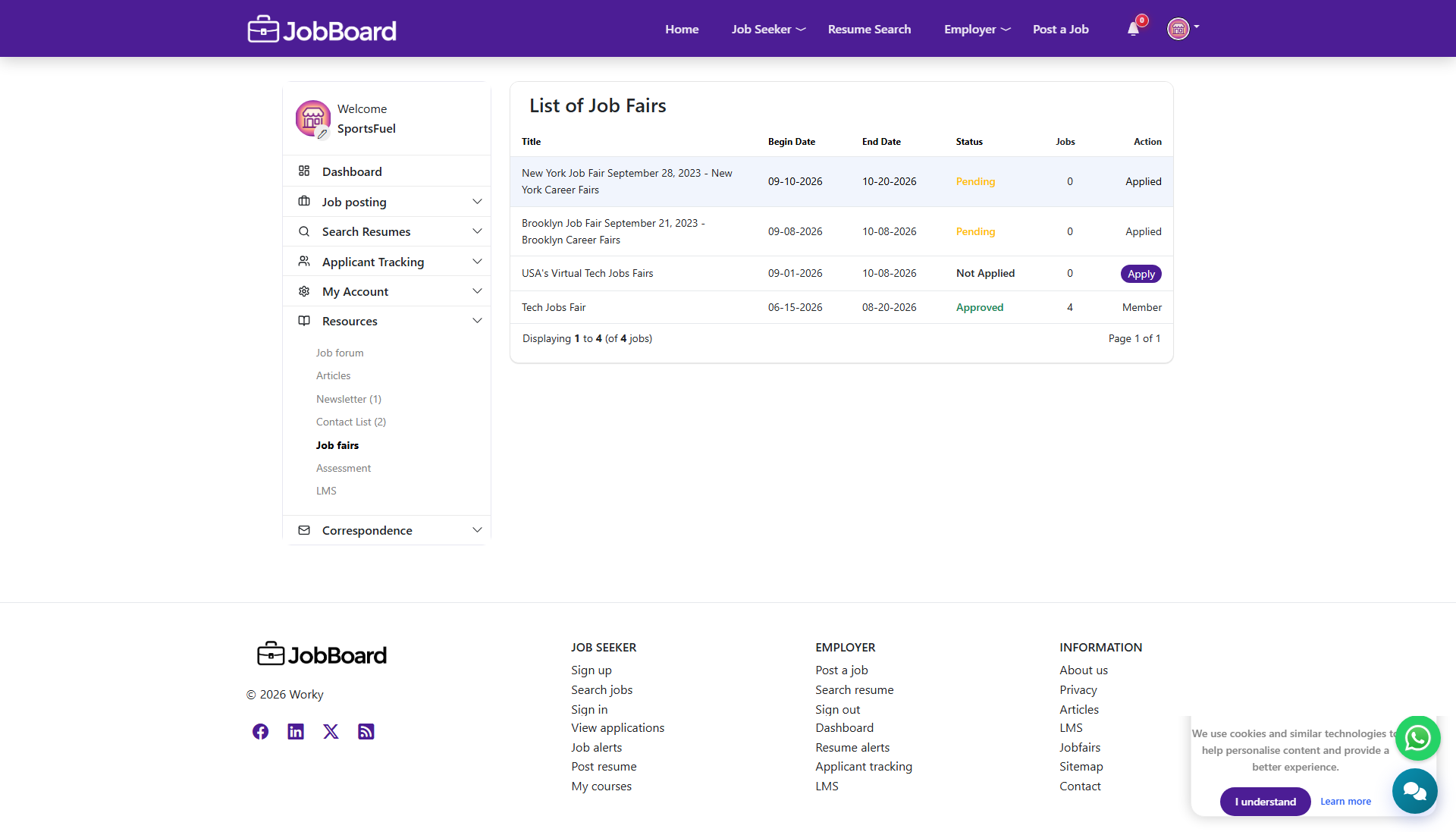This screenshot has width=1456, height=832.
Task: Open the Facebook icon in footer
Action: pos(260,731)
